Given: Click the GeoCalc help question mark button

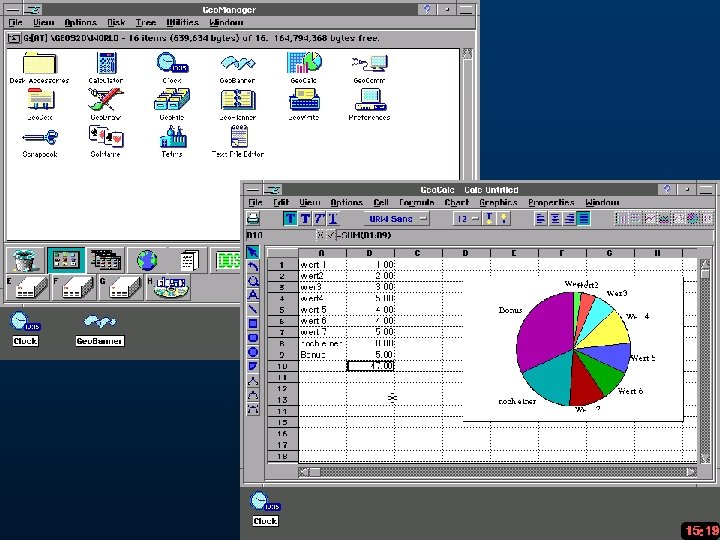Looking at the screenshot, I should [667, 189].
